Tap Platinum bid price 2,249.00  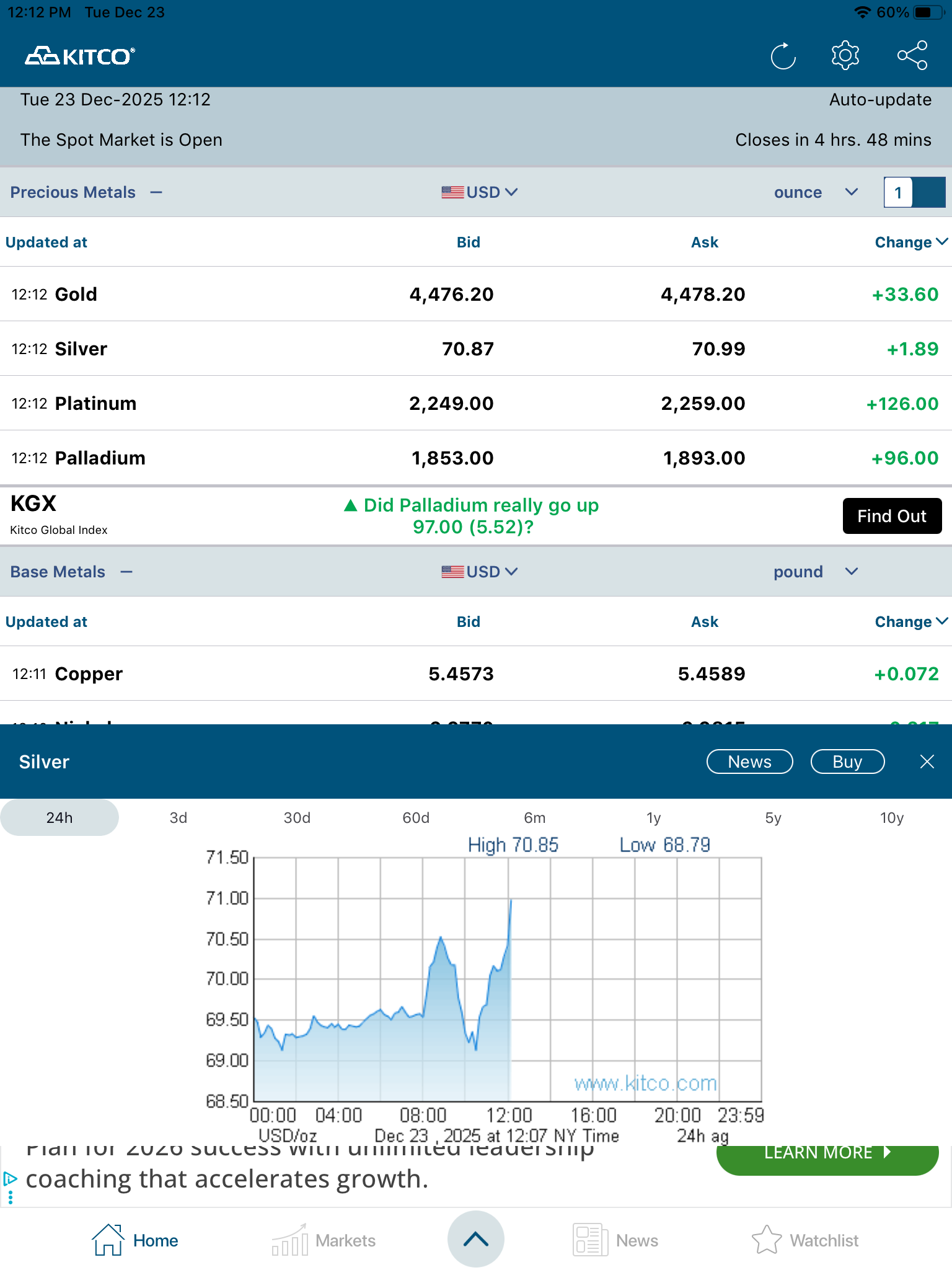[x=451, y=404]
